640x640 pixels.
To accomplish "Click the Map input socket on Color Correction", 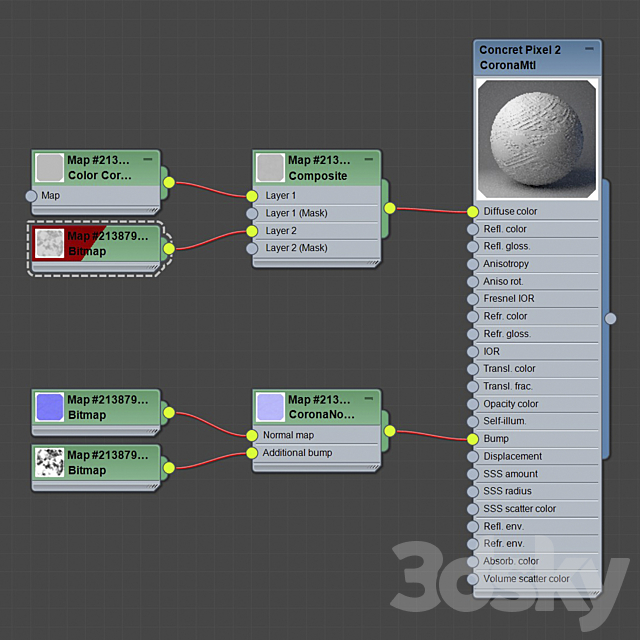I will point(31,195).
